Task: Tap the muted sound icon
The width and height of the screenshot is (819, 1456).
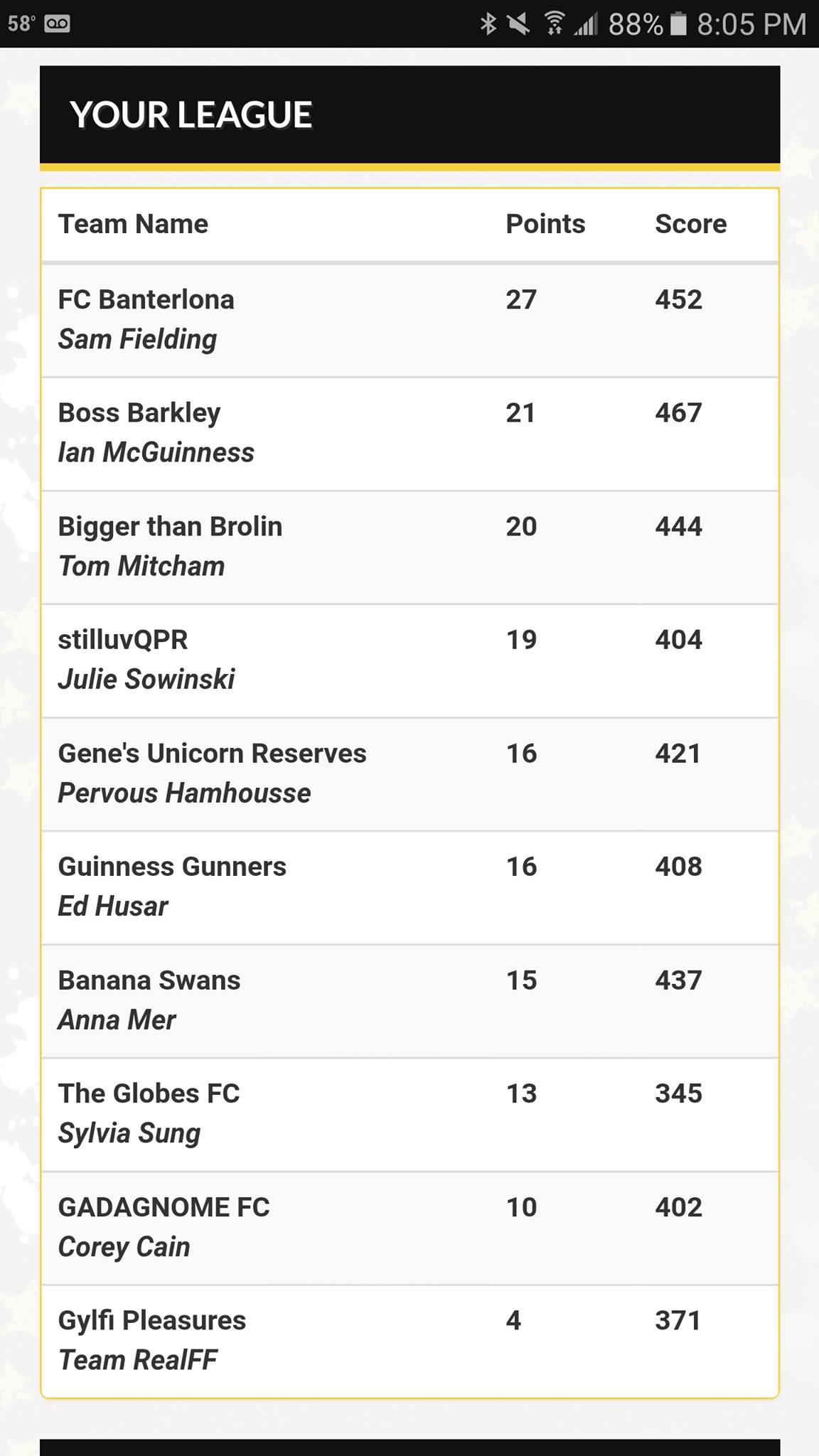Action: [518, 24]
